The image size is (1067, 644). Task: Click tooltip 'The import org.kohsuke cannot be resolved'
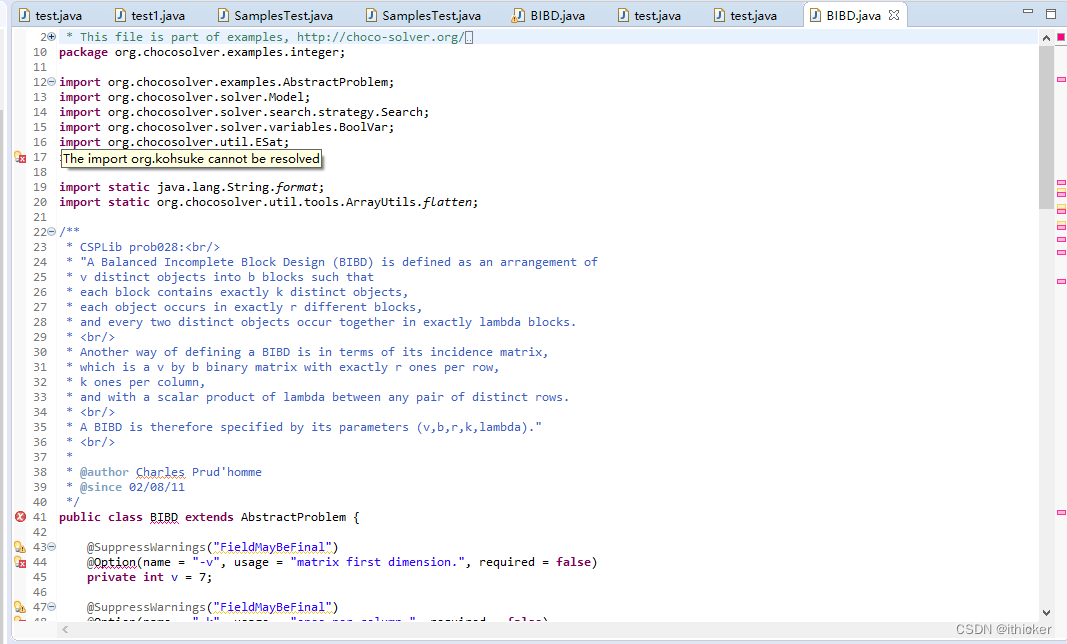[191, 159]
